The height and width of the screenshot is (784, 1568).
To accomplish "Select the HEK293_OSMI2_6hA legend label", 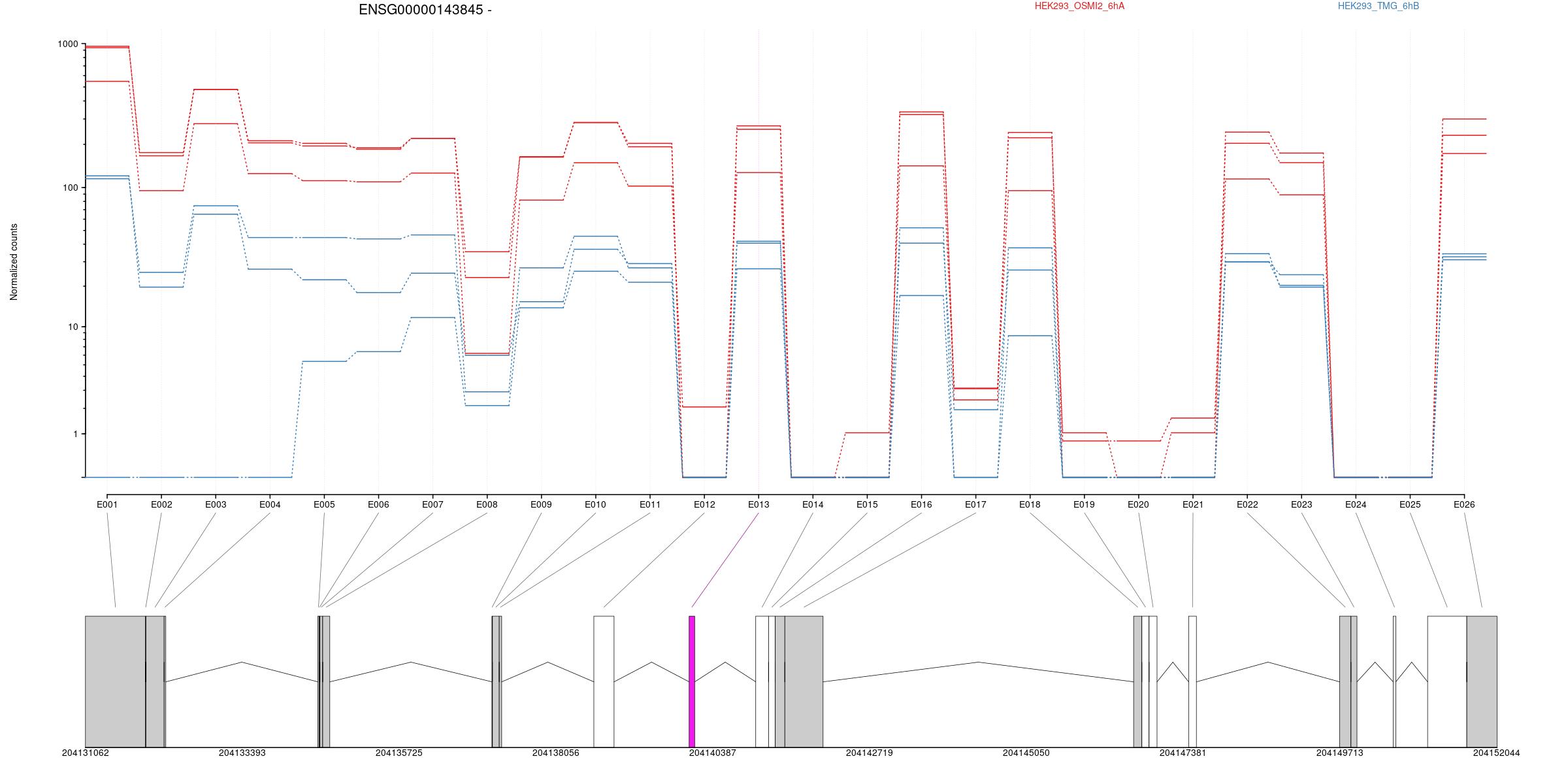I will (1079, 6).
